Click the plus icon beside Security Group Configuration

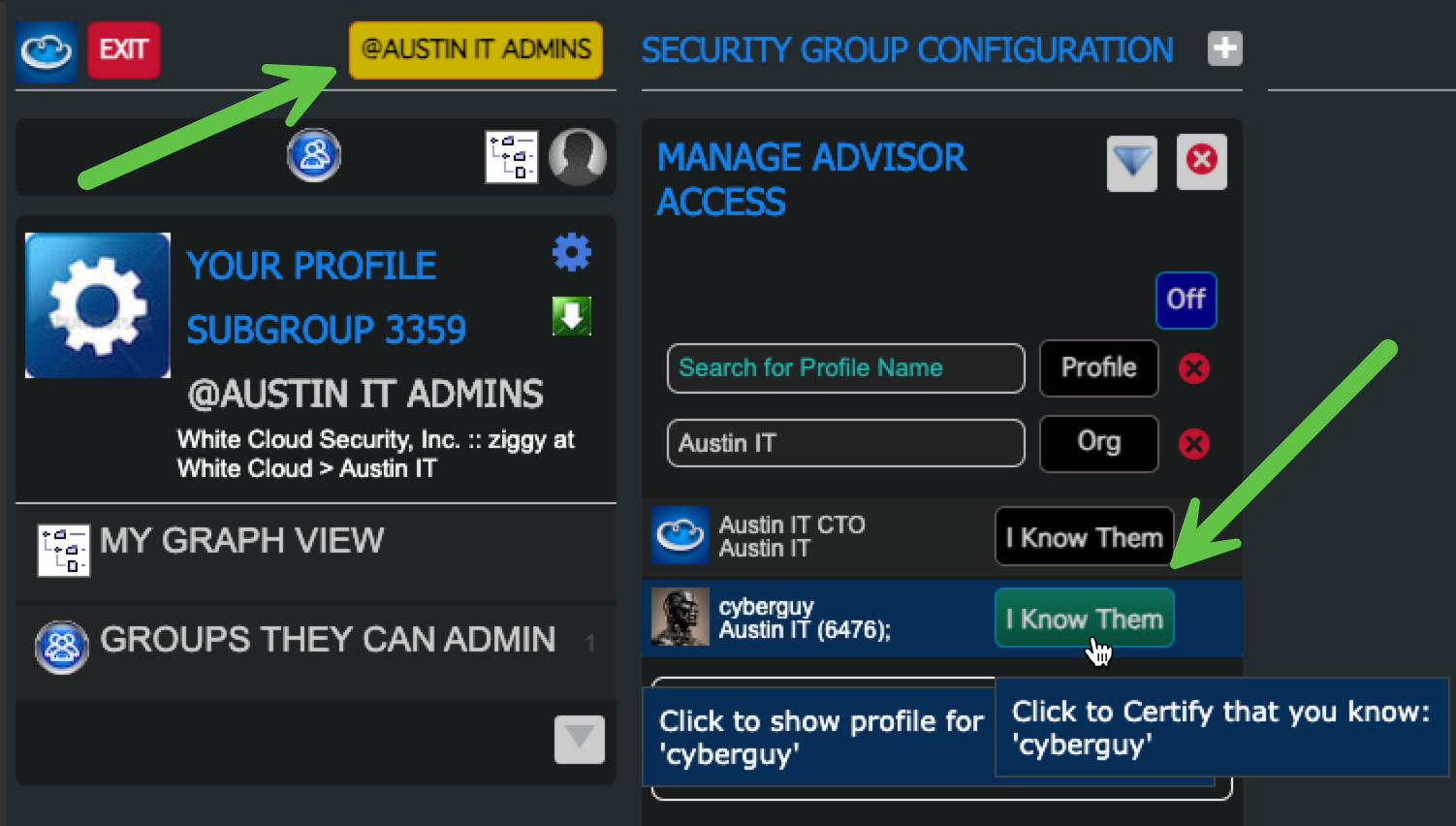click(x=1224, y=48)
